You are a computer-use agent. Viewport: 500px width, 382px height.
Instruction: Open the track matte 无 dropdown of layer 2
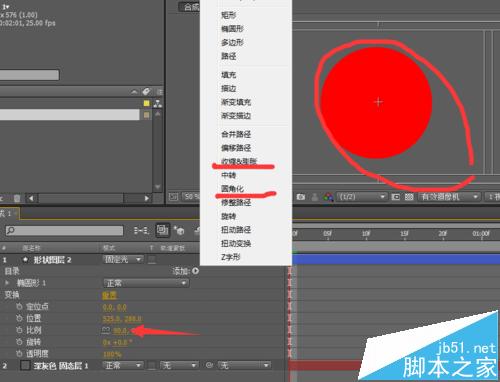pyautogui.click(x=179, y=366)
